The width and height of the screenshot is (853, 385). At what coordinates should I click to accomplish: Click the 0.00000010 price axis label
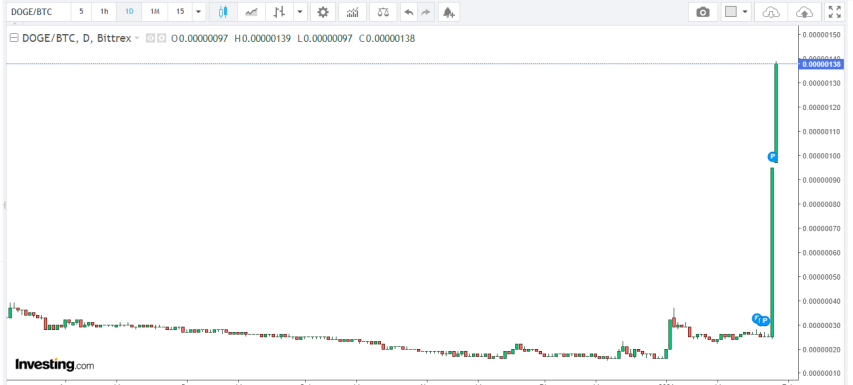(x=821, y=374)
